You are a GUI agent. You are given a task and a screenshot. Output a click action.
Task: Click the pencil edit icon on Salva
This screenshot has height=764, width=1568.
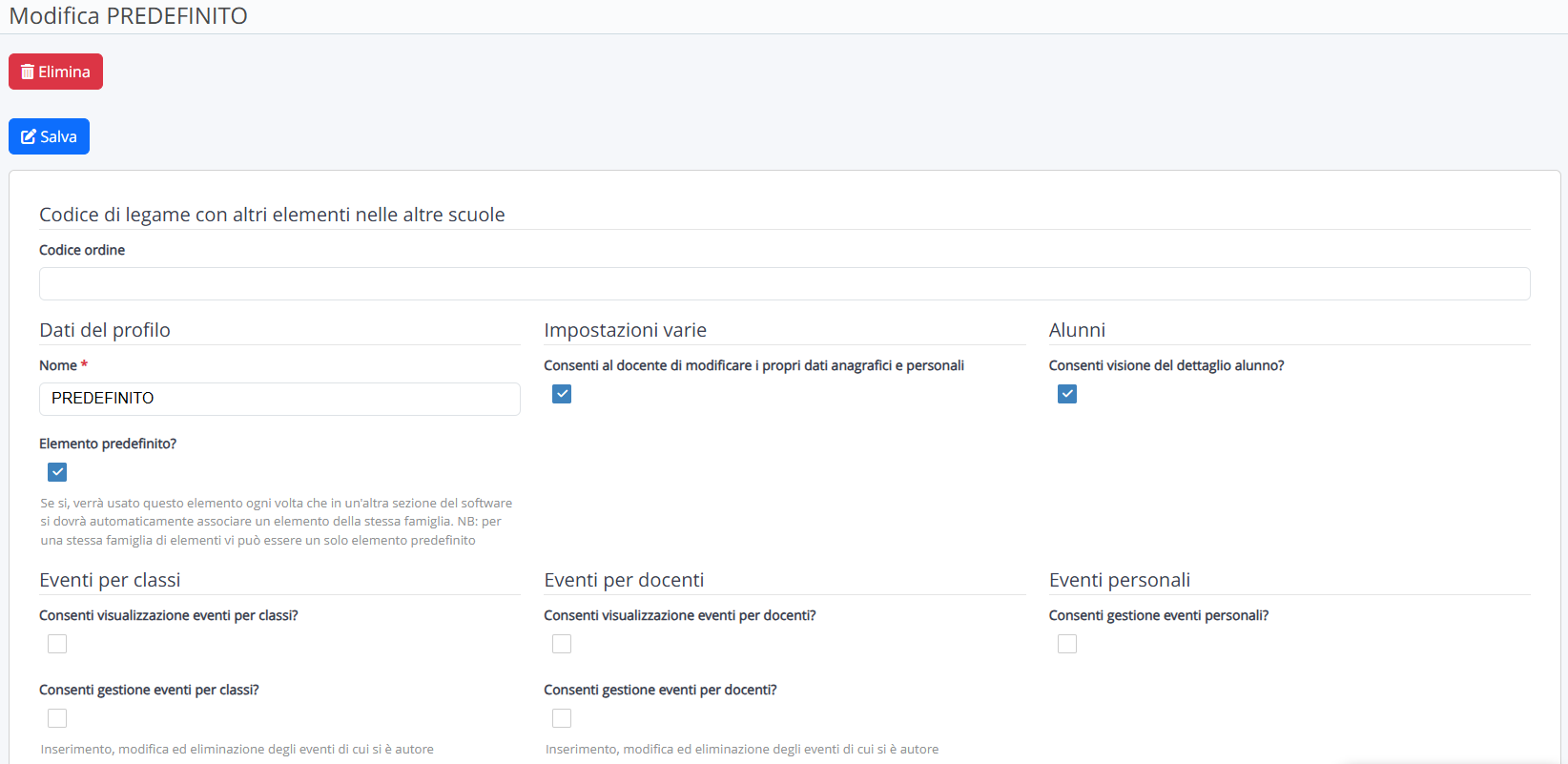pos(29,137)
